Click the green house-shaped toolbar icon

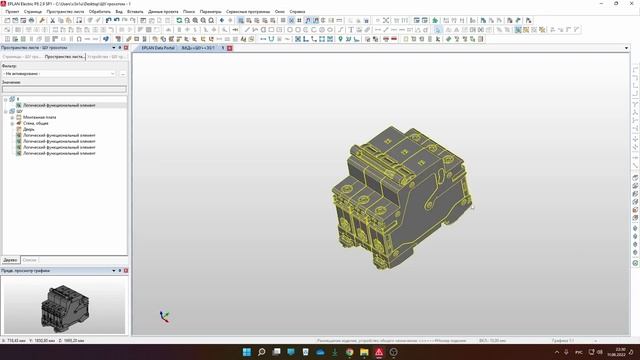[435, 20]
